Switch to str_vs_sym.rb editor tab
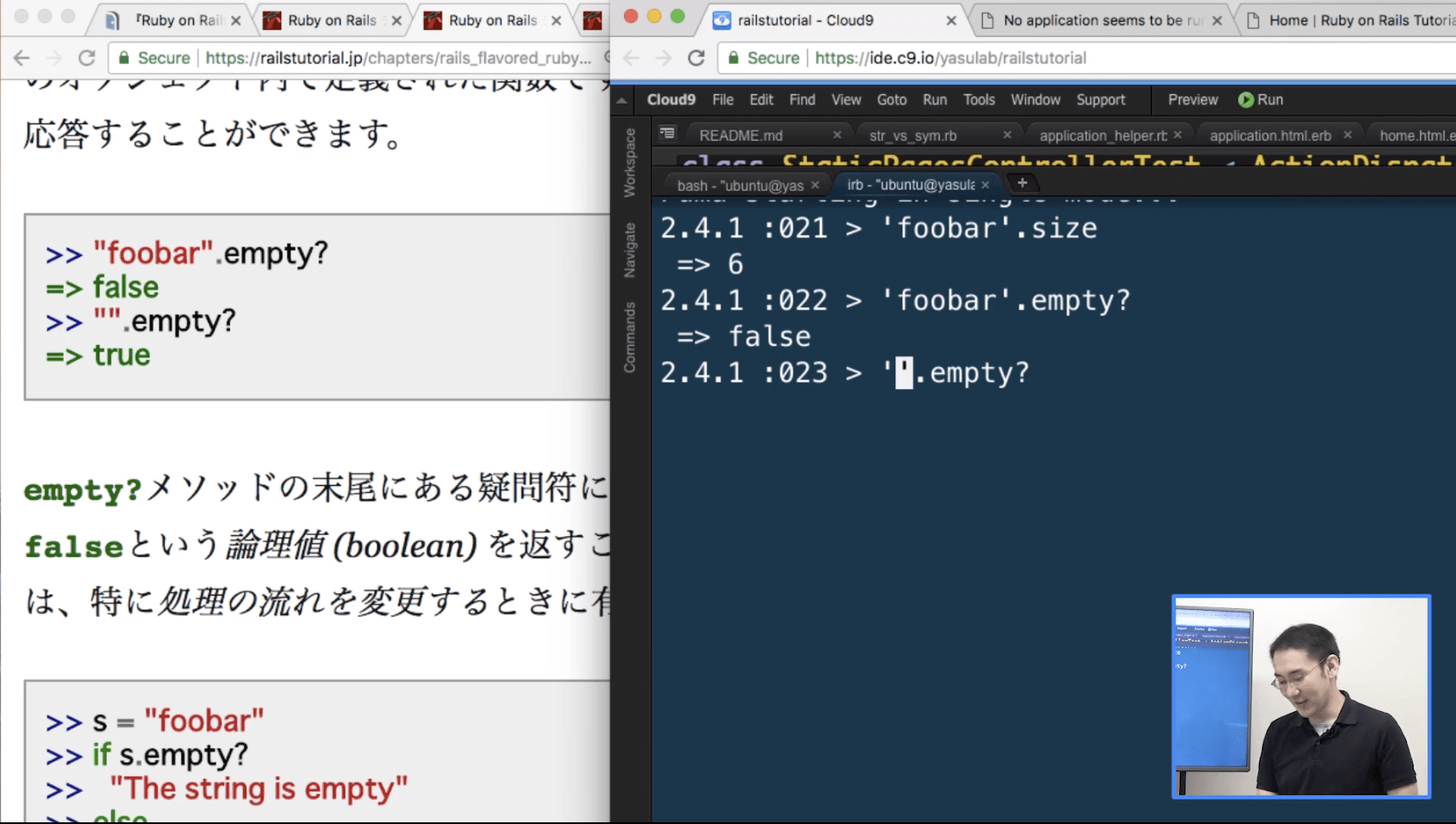 913,135
